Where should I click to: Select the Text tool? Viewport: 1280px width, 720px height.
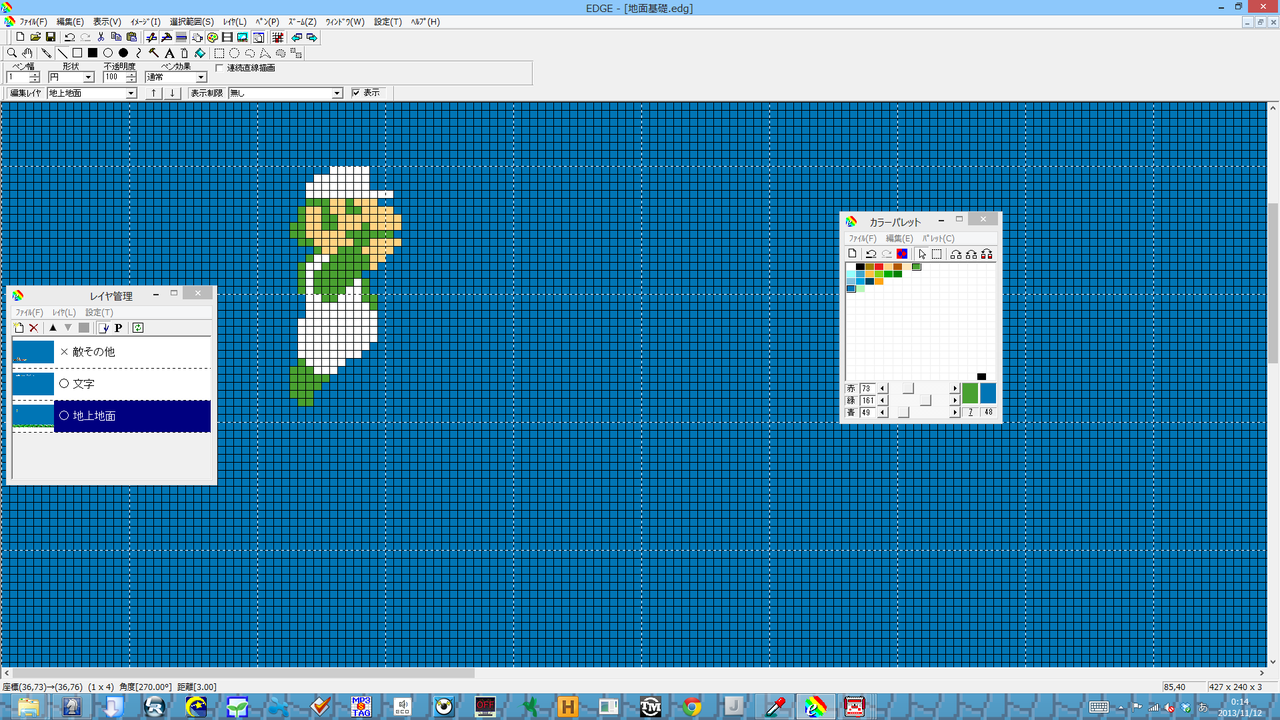169,53
